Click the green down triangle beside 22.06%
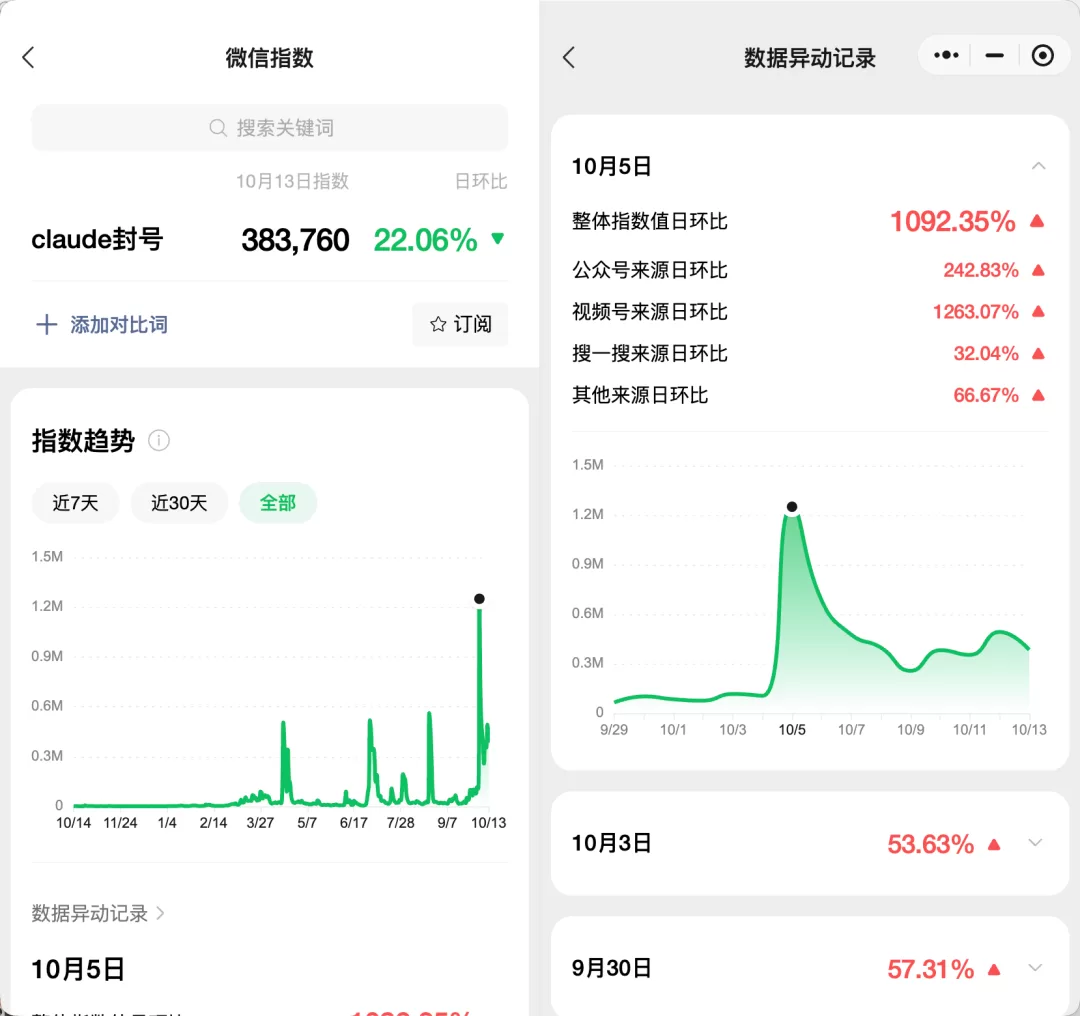The width and height of the screenshot is (1080, 1016). (x=498, y=239)
